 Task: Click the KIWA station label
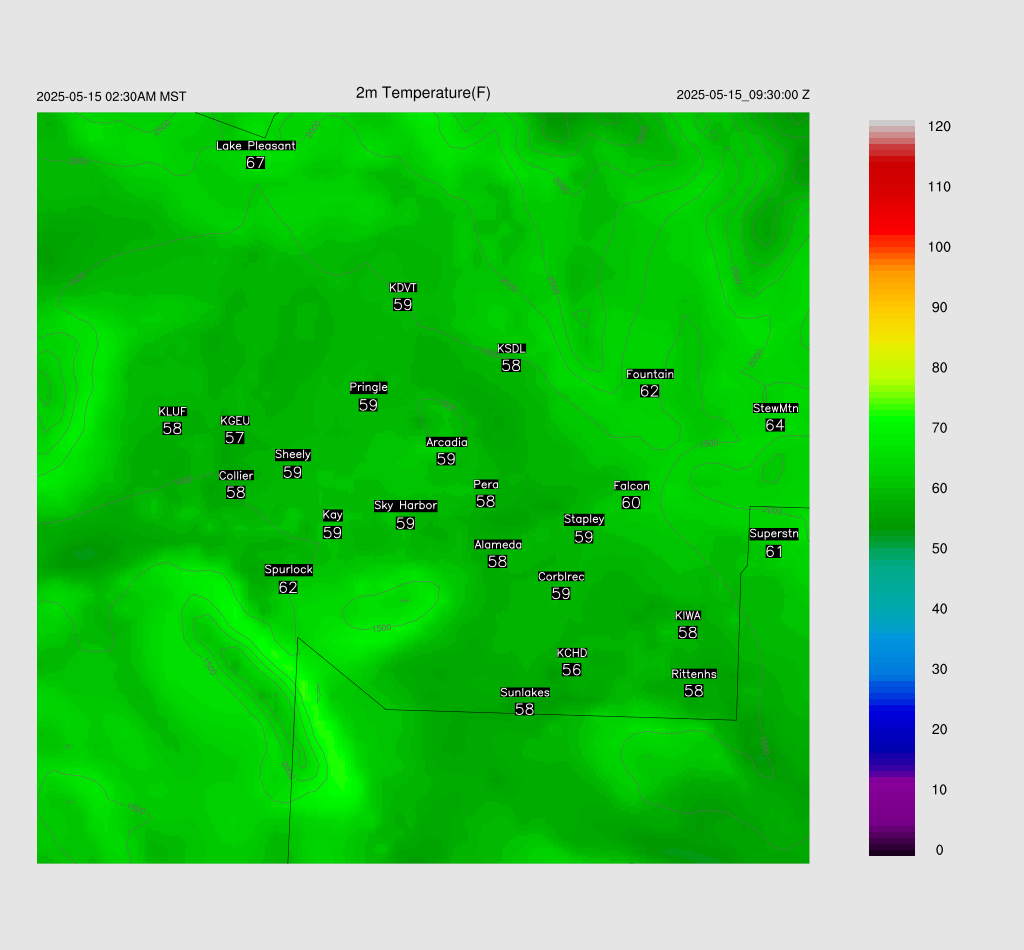688,616
